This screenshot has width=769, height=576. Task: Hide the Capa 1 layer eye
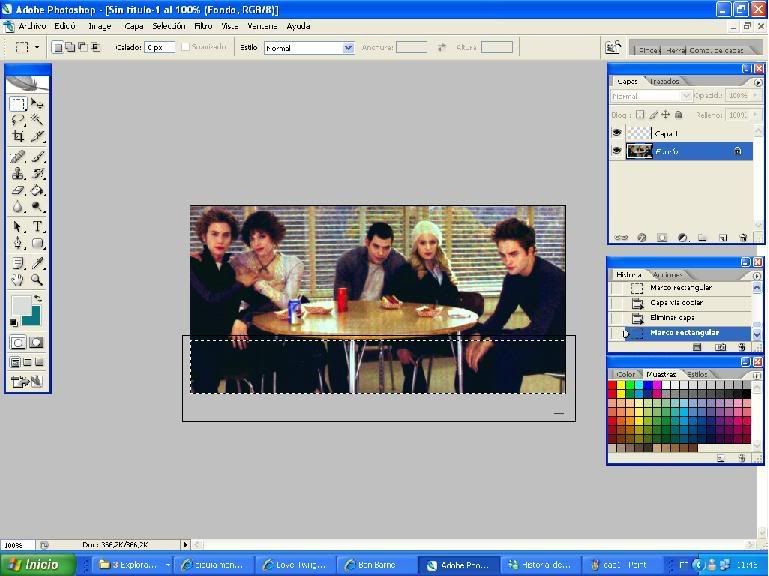coord(617,133)
